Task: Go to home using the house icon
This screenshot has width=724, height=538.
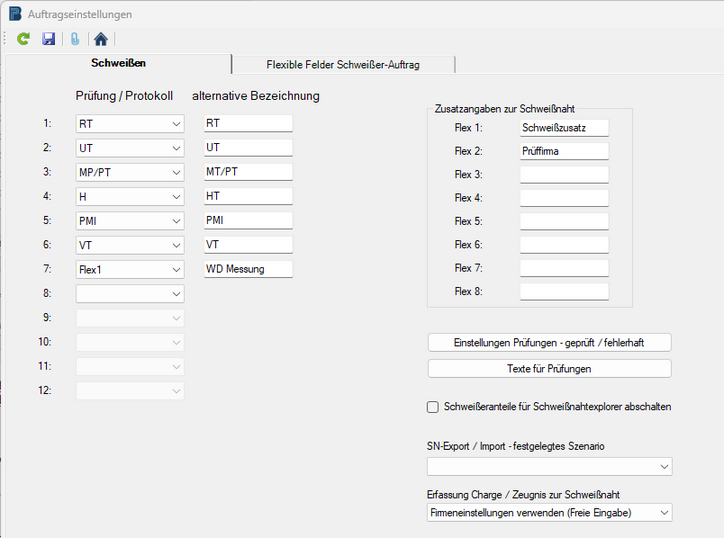Action: (100, 39)
